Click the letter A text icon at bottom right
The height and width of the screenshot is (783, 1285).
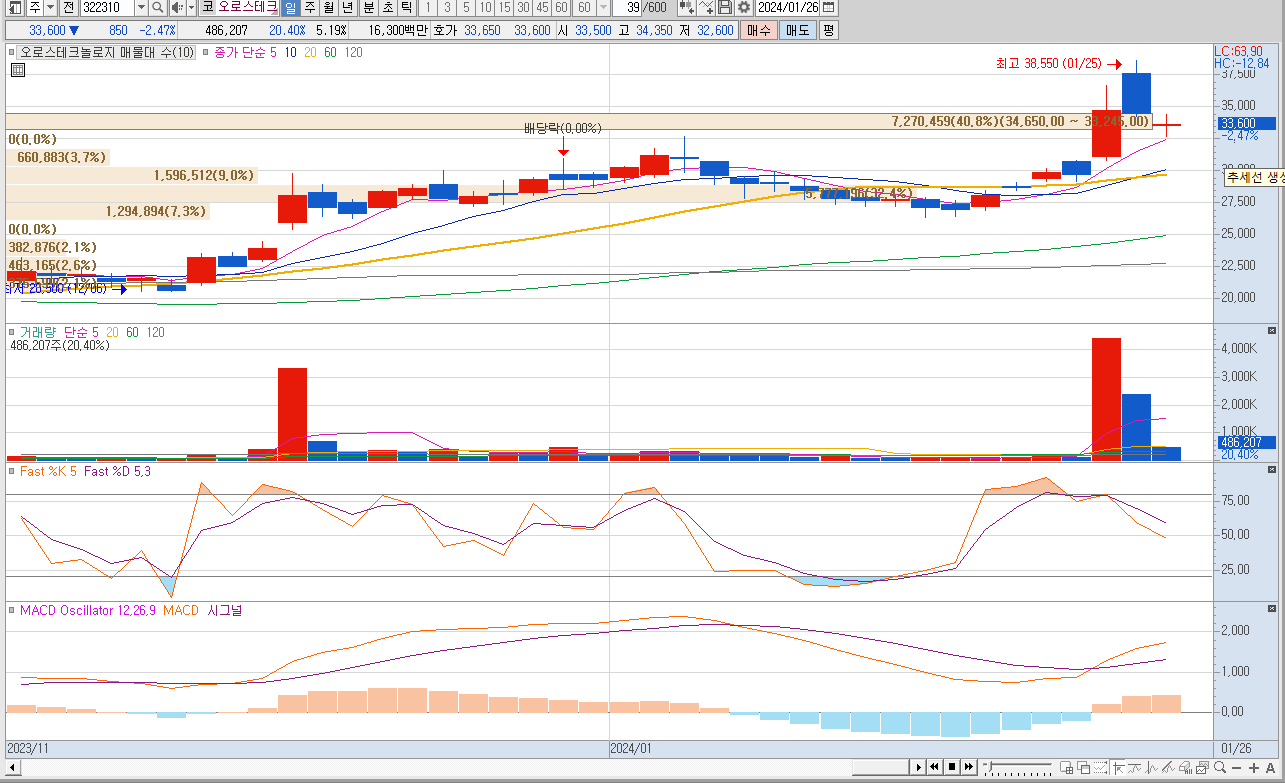[1270, 768]
